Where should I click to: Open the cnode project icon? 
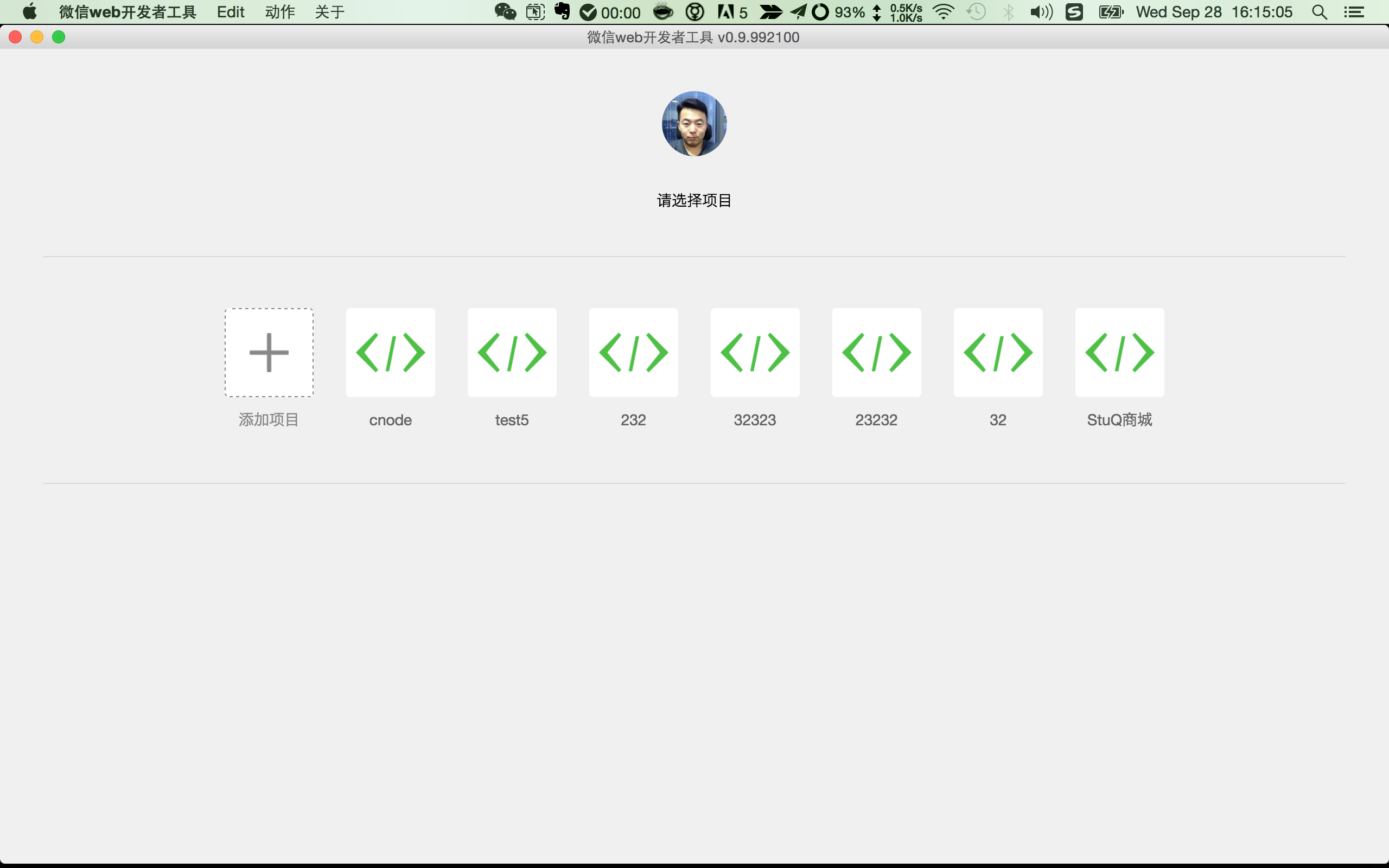[390, 353]
